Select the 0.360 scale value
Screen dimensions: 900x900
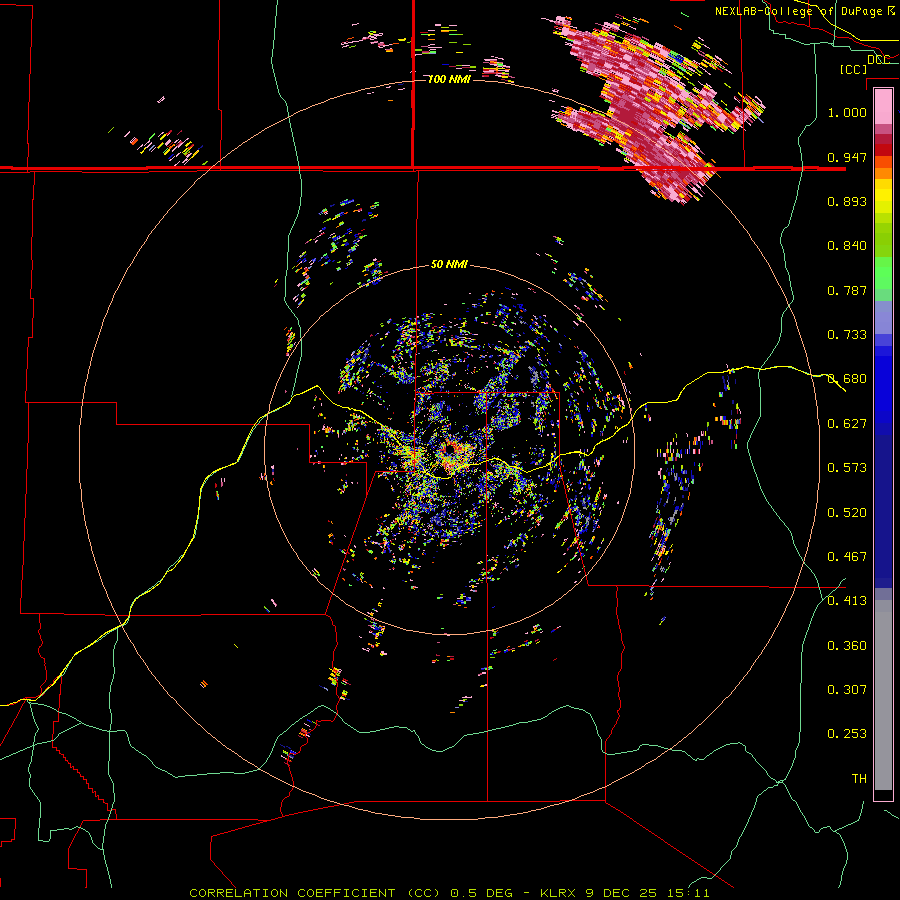tap(847, 646)
